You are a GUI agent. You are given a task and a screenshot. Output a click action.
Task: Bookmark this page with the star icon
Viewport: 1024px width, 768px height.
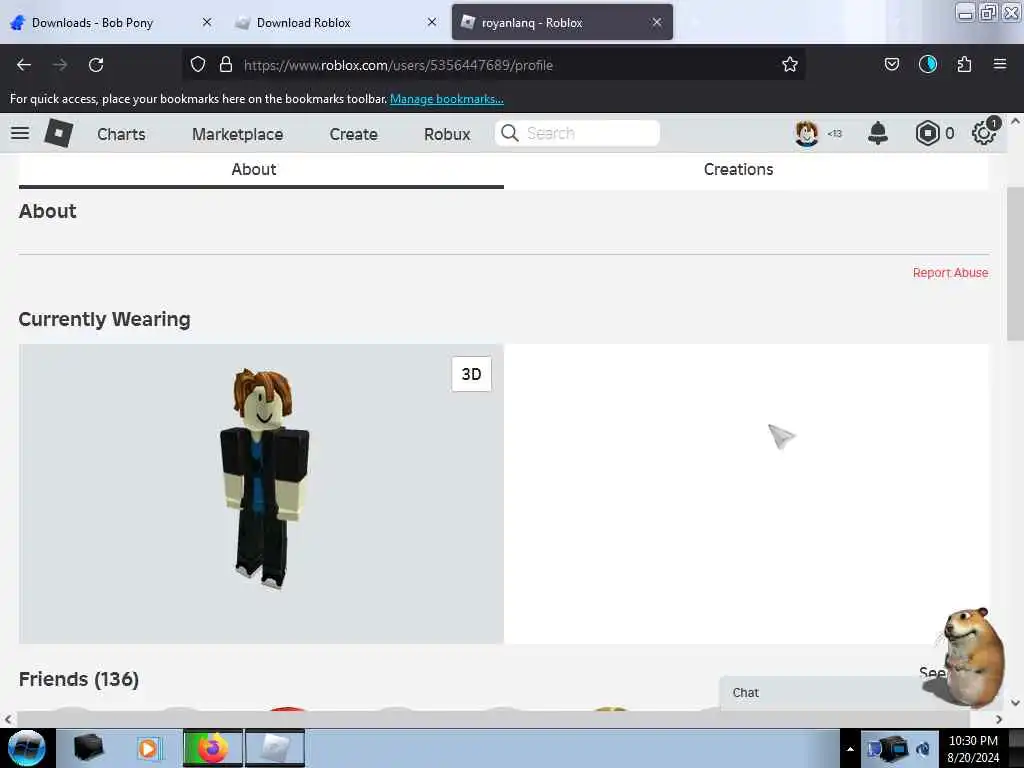(x=790, y=64)
